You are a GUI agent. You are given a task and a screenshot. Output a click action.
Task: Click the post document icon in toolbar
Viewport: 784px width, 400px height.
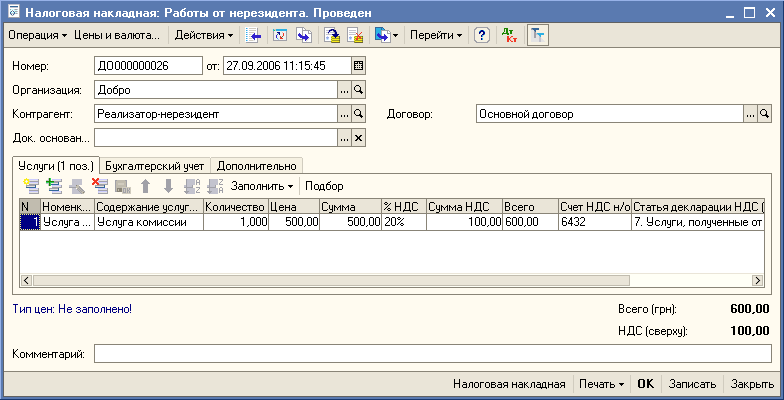click(333, 35)
